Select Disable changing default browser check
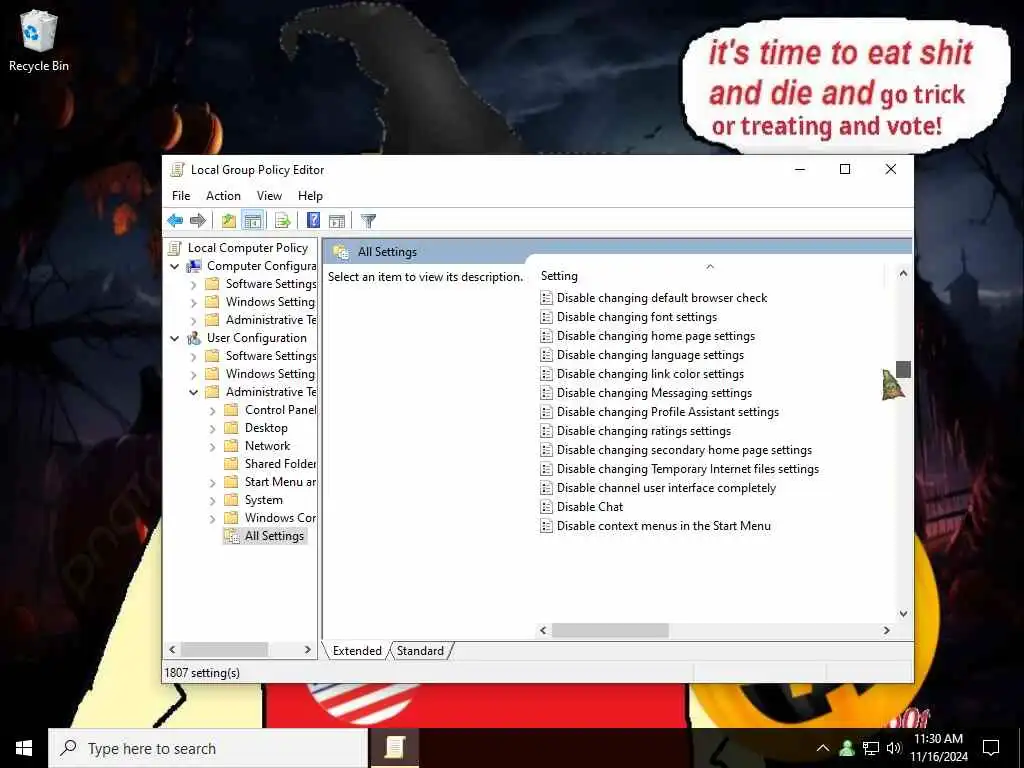 [x=662, y=298]
